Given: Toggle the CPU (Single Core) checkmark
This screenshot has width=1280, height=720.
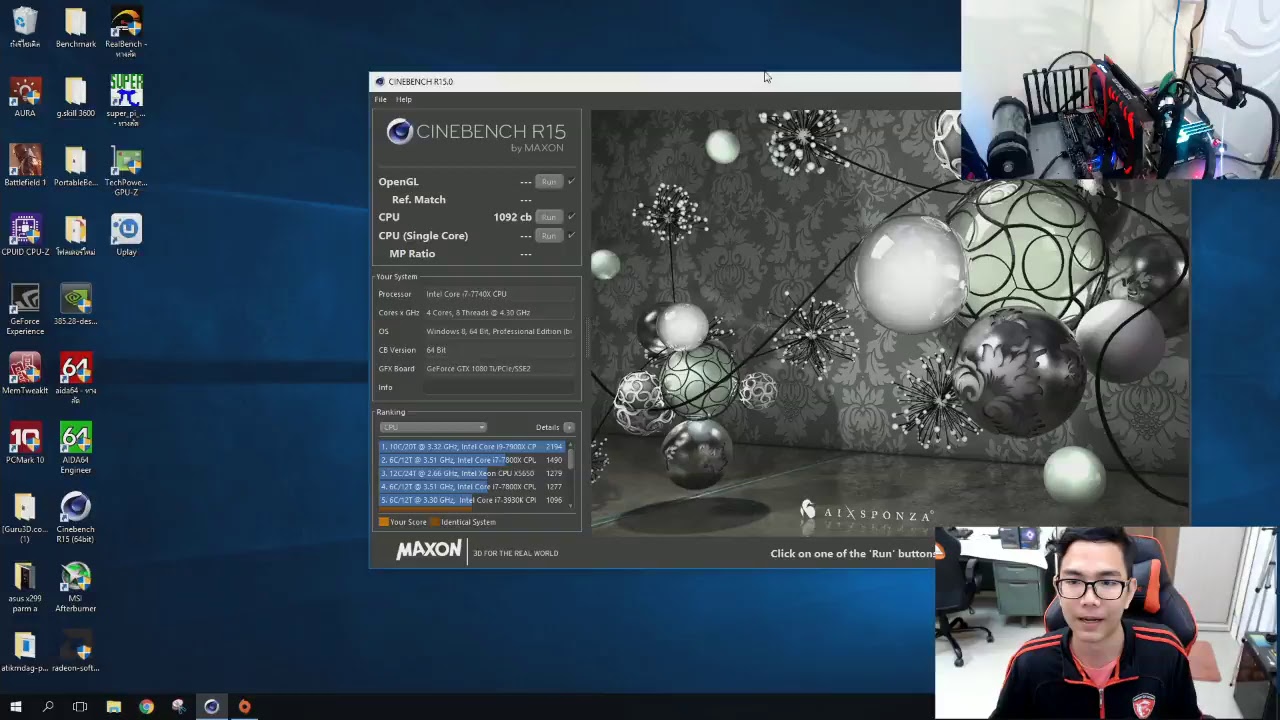Looking at the screenshot, I should pyautogui.click(x=571, y=235).
